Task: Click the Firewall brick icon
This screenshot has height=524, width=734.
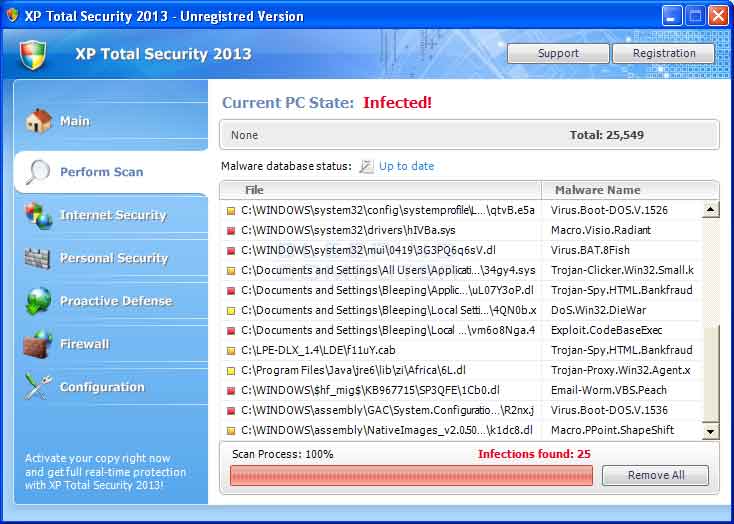Action: point(38,344)
